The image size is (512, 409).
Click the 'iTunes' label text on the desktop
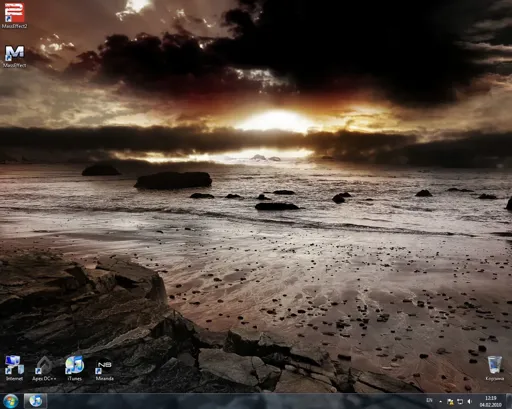click(x=74, y=379)
